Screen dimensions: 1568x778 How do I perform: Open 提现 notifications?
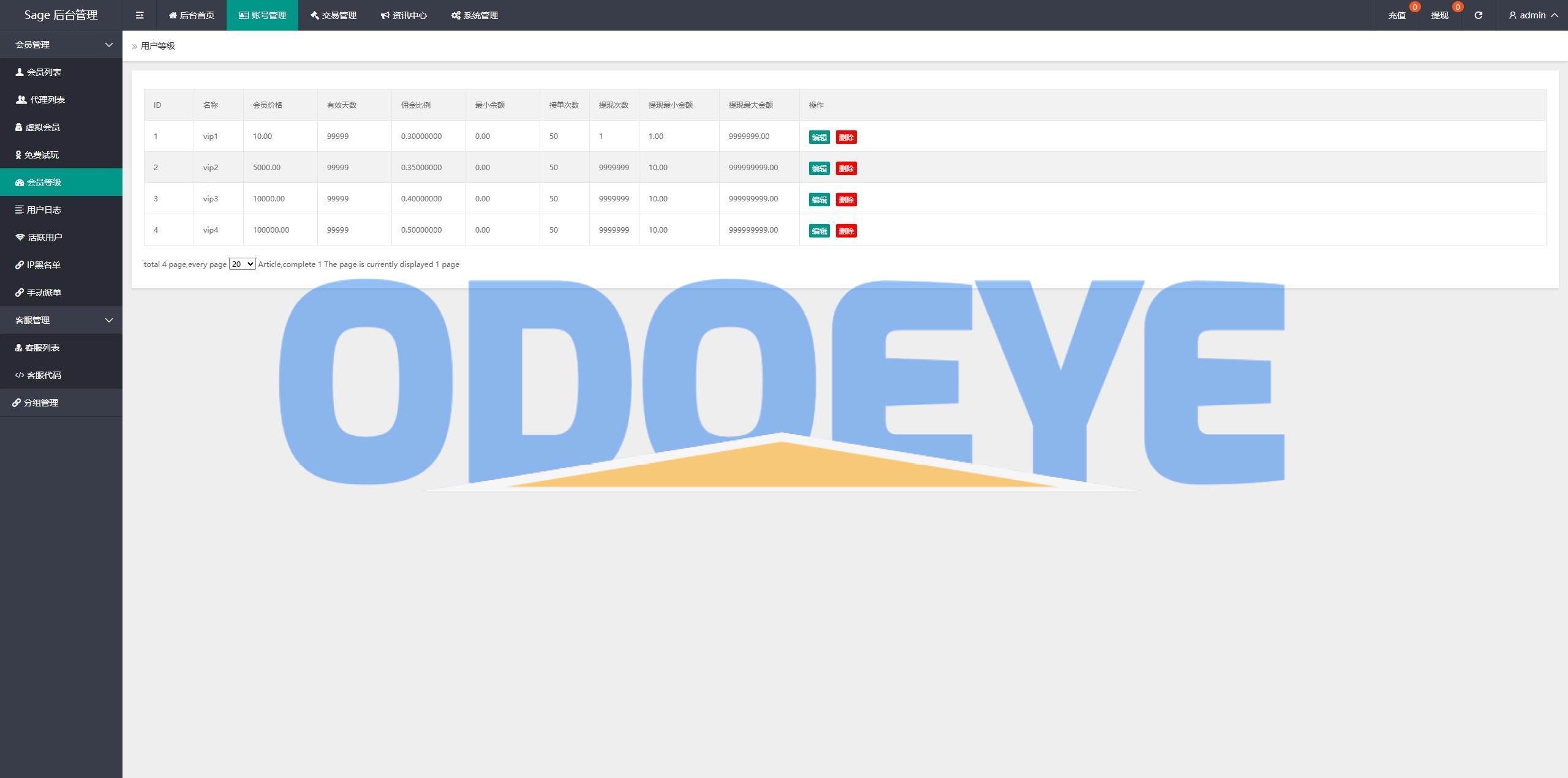tap(1439, 15)
